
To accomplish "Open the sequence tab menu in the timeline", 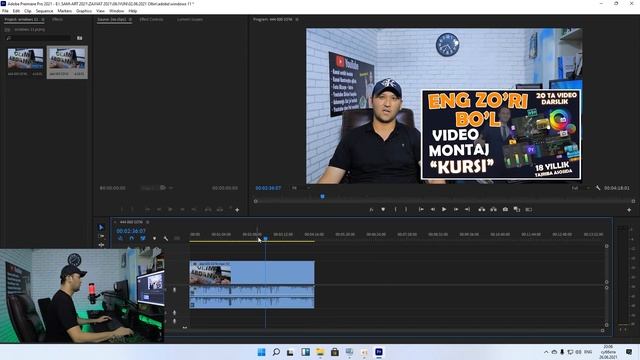I will [147, 222].
